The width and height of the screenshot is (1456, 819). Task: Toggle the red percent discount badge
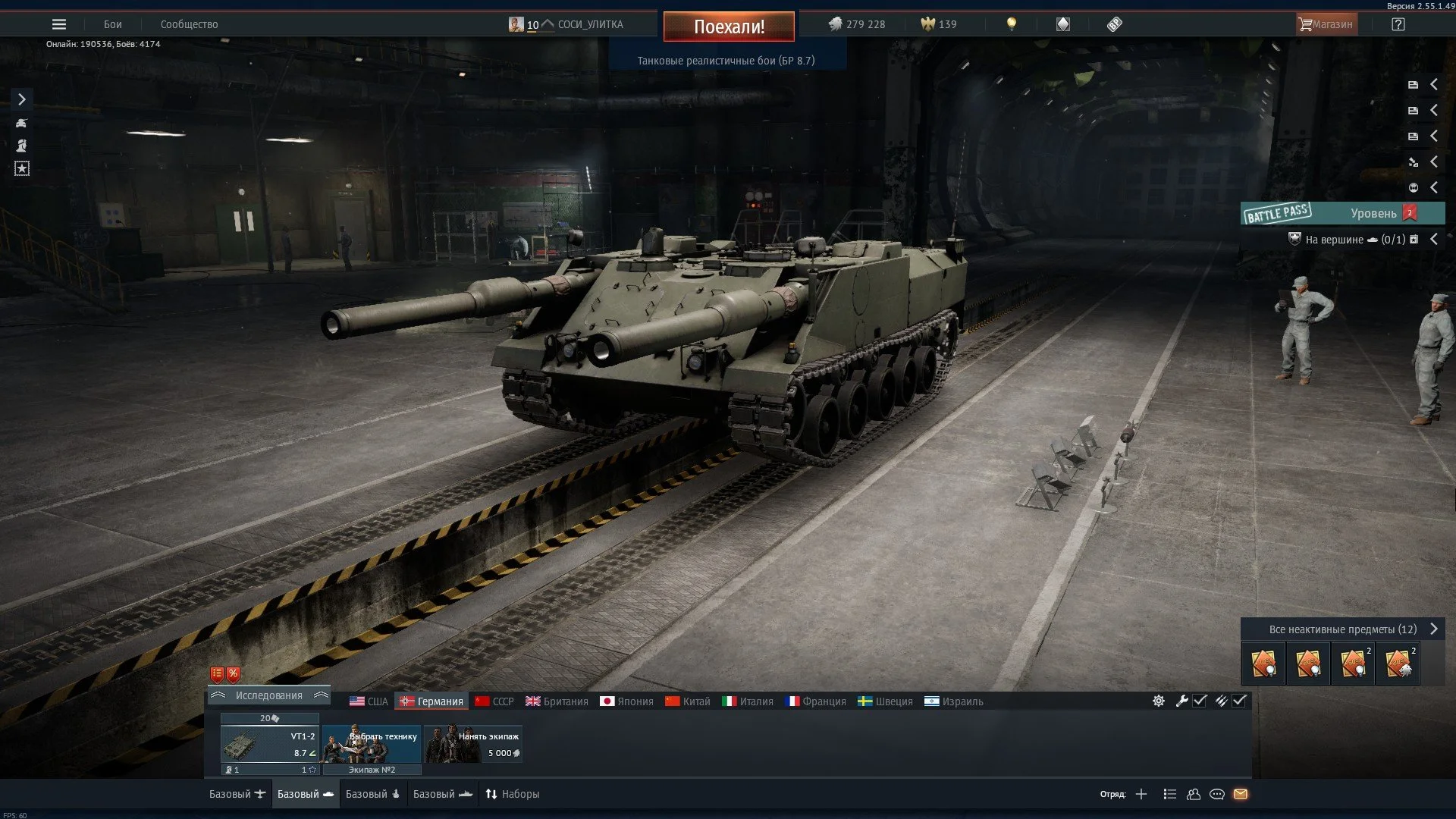point(234,673)
